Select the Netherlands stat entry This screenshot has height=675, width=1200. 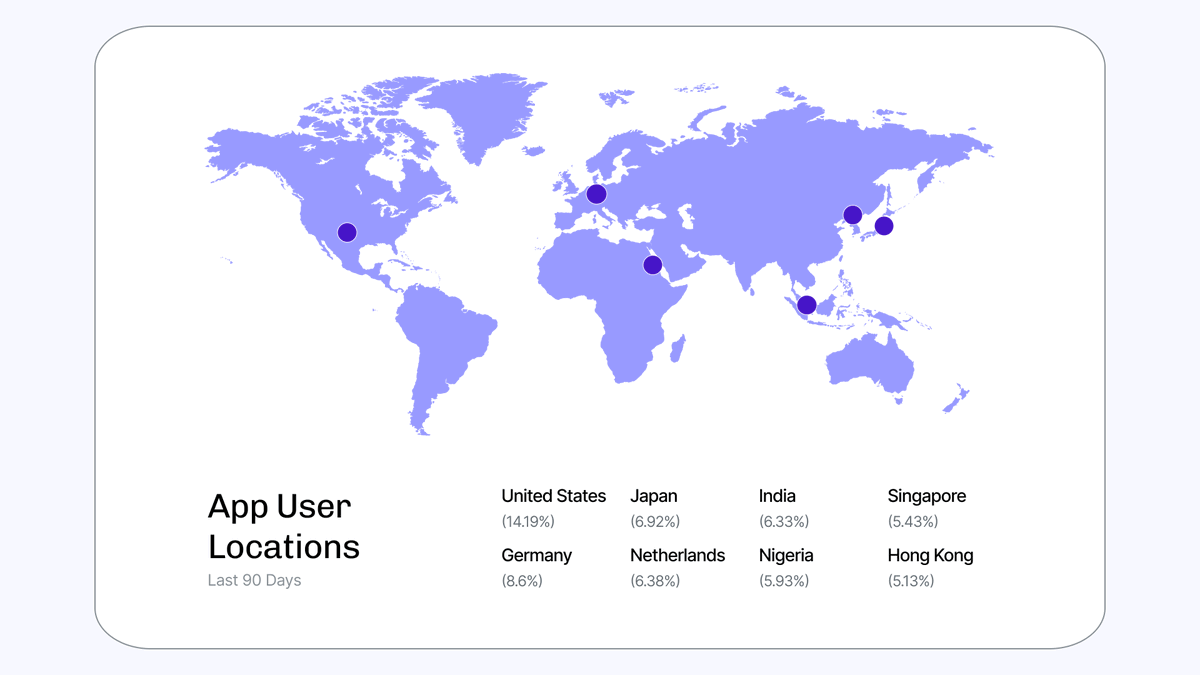pos(677,555)
